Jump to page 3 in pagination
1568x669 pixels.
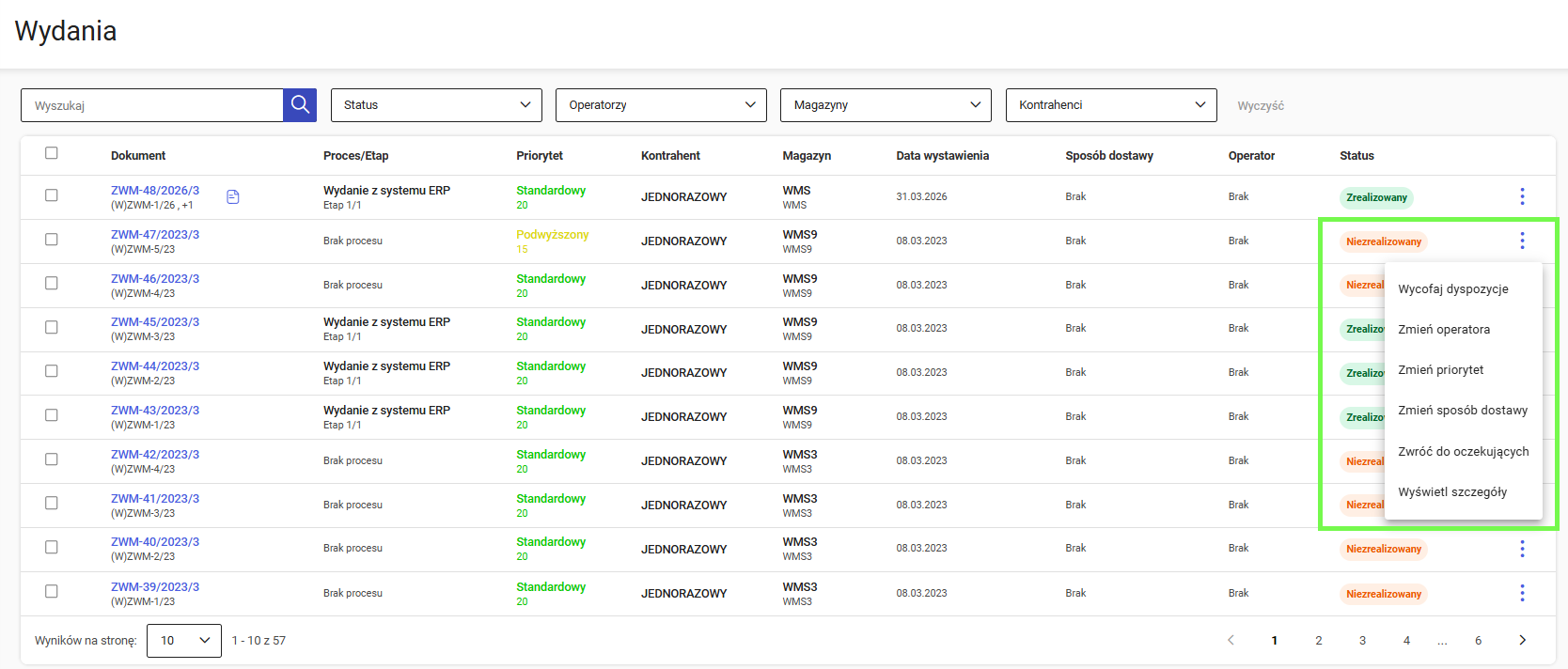(x=1362, y=641)
